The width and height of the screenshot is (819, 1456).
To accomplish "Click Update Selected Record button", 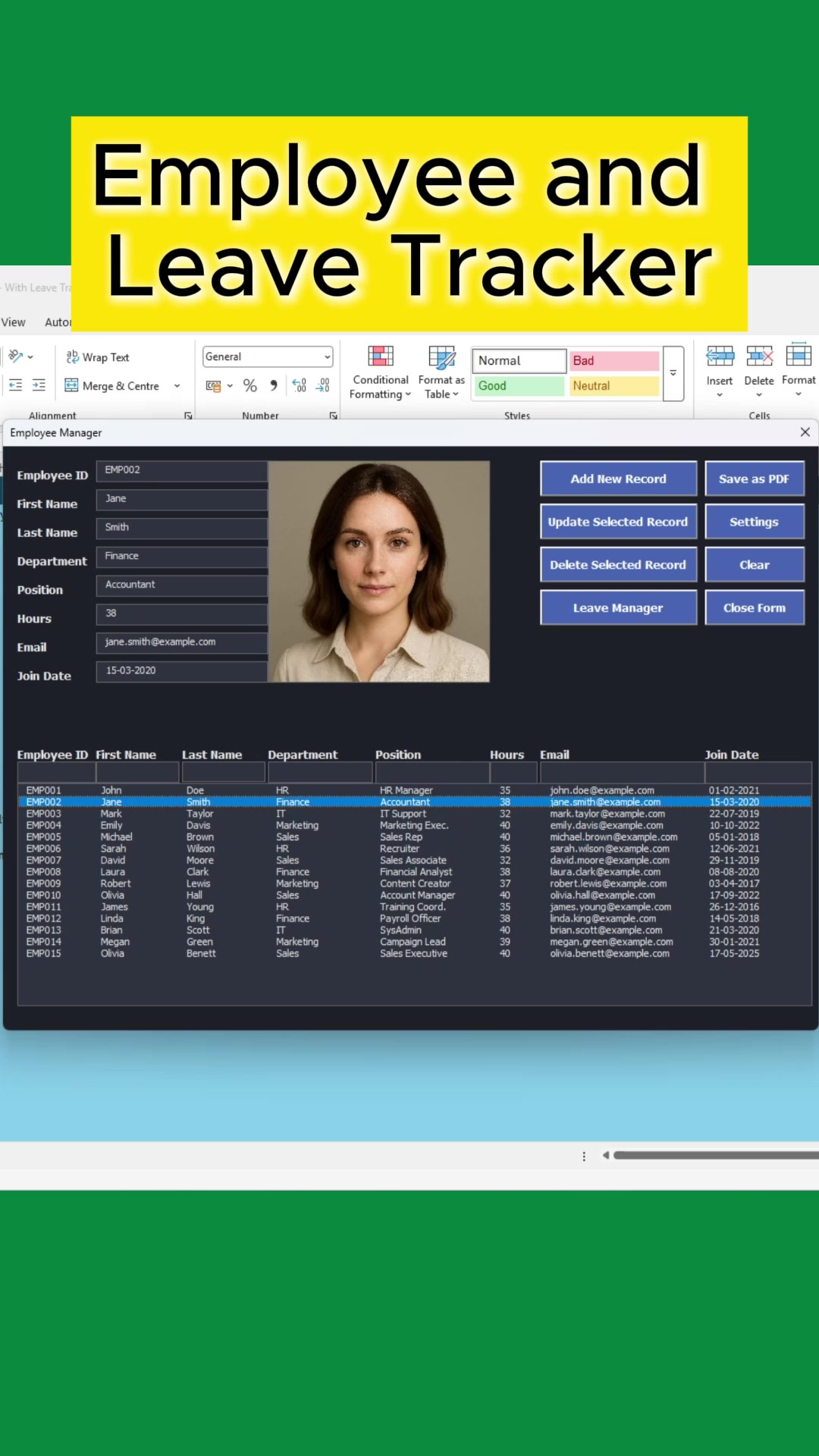I will click(x=618, y=522).
